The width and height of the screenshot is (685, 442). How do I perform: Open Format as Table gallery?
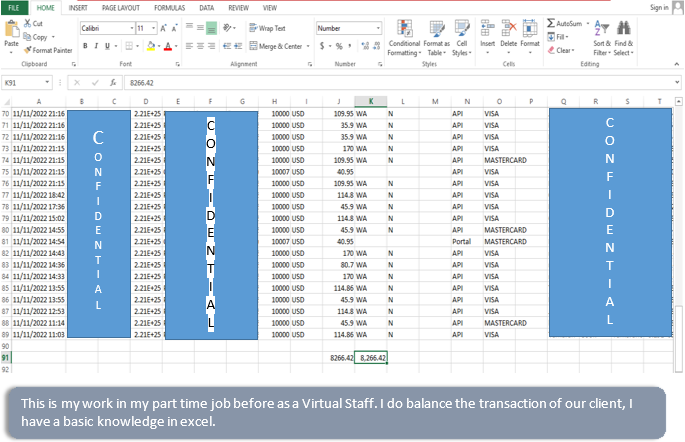coord(436,38)
